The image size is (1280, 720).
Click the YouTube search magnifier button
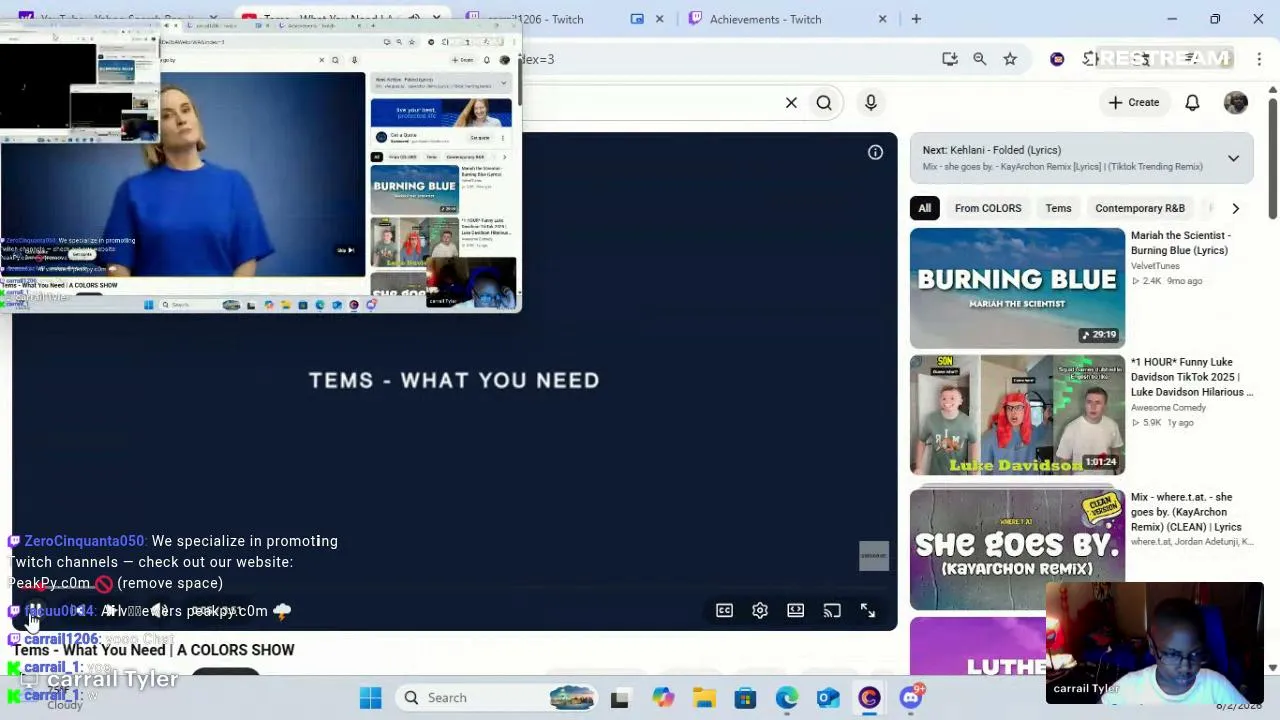click(x=824, y=102)
